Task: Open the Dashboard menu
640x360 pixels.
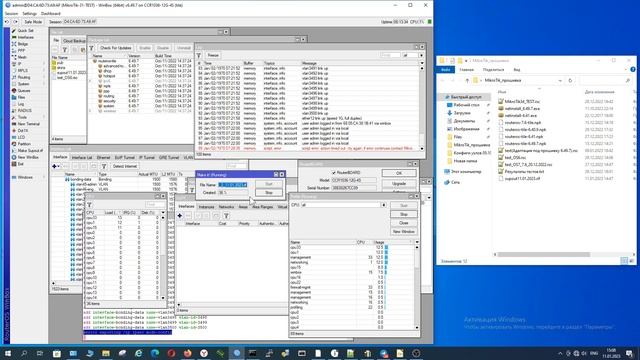Action: pyautogui.click(x=51, y=13)
